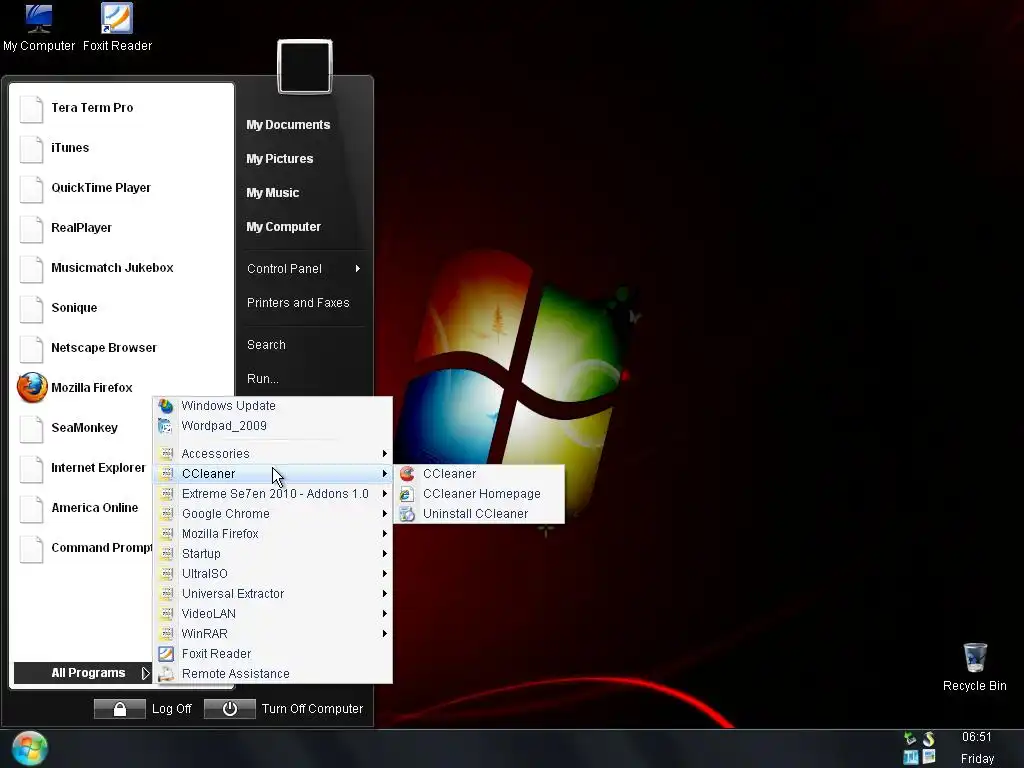Expand Extreme Se7en 2010 - Addons arrow

[x=385, y=494]
